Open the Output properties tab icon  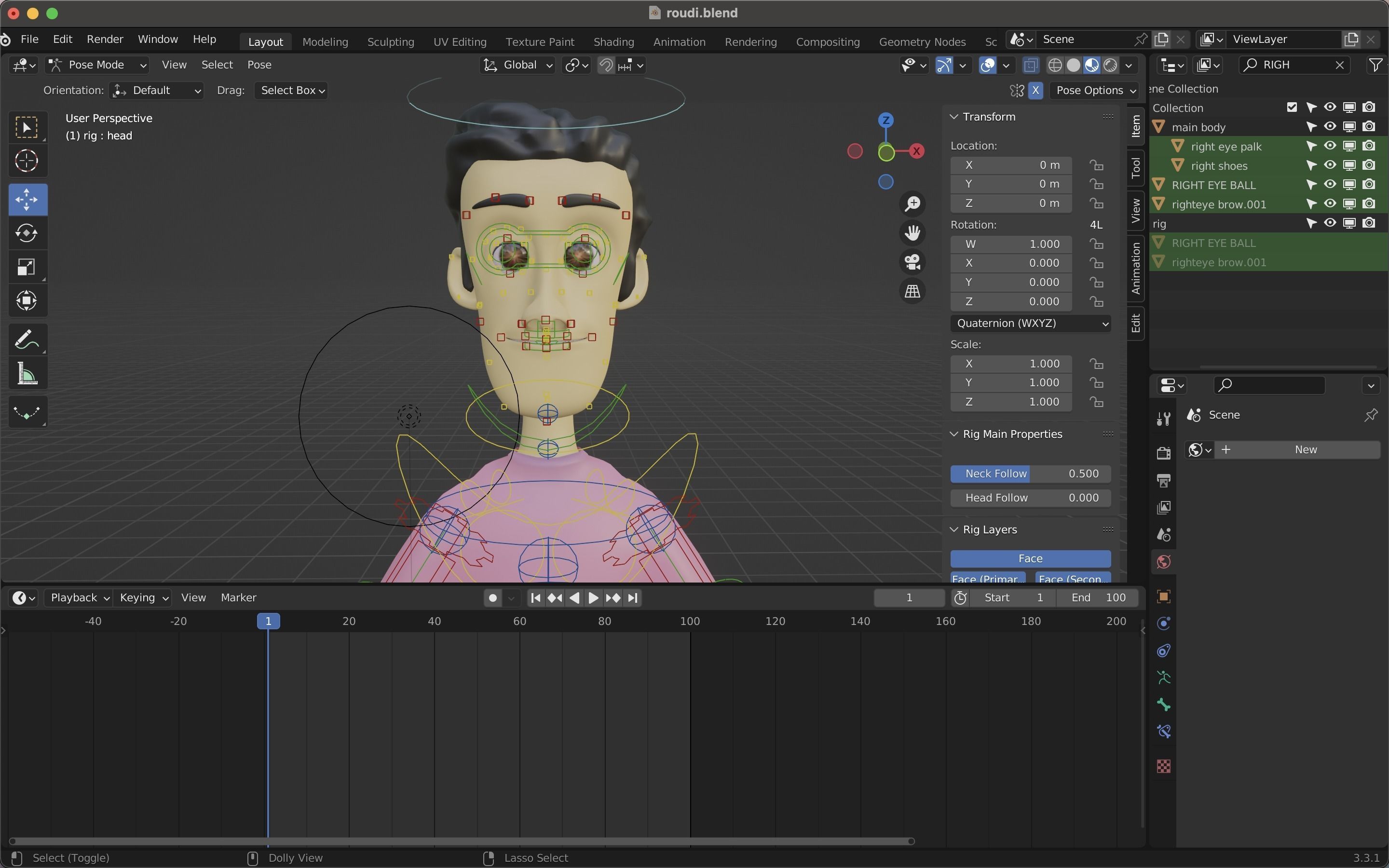(x=1163, y=480)
